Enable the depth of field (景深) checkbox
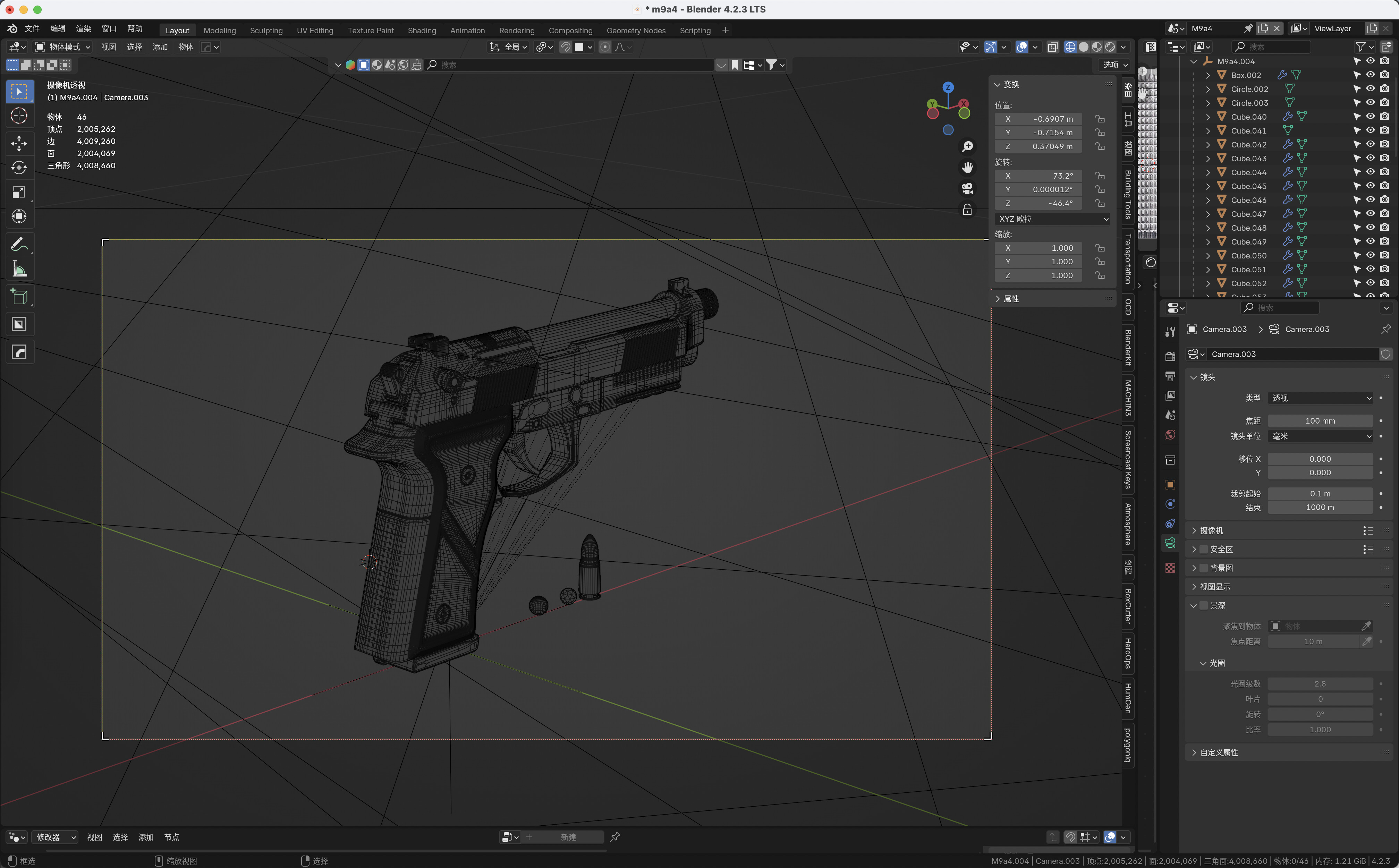 pyautogui.click(x=1204, y=606)
